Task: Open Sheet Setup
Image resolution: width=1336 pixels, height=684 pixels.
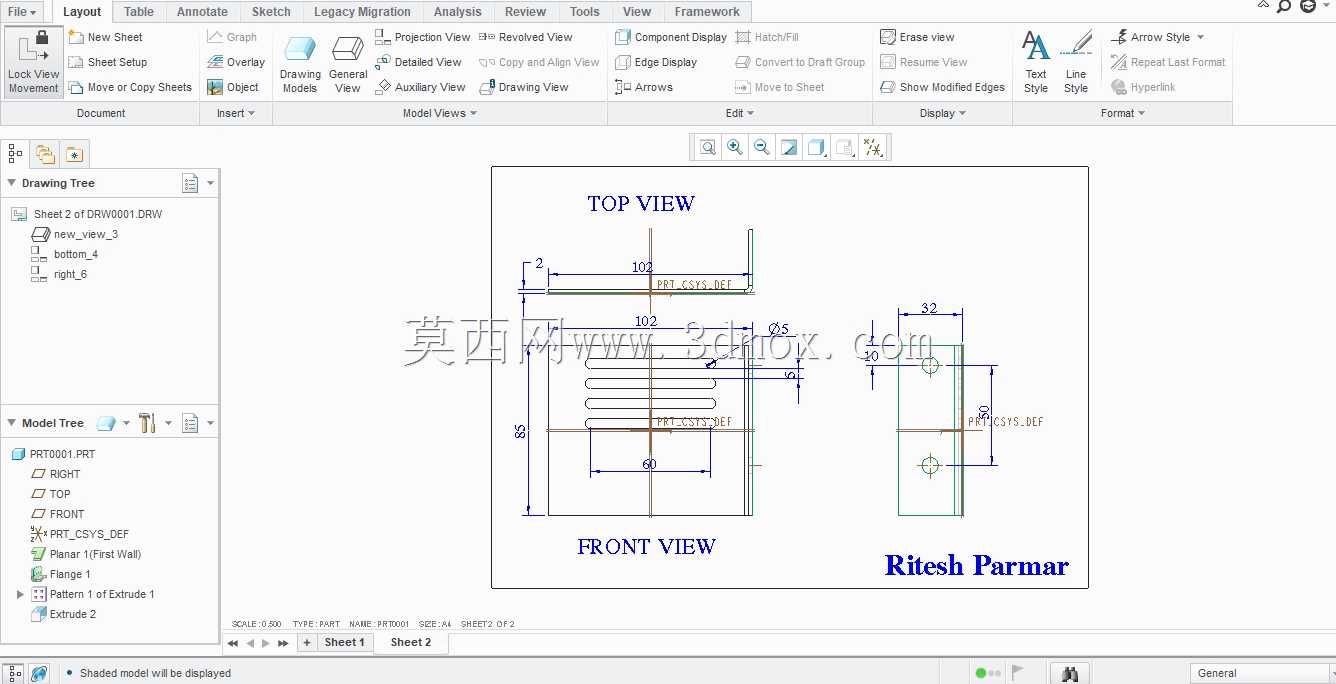Action: coord(107,62)
